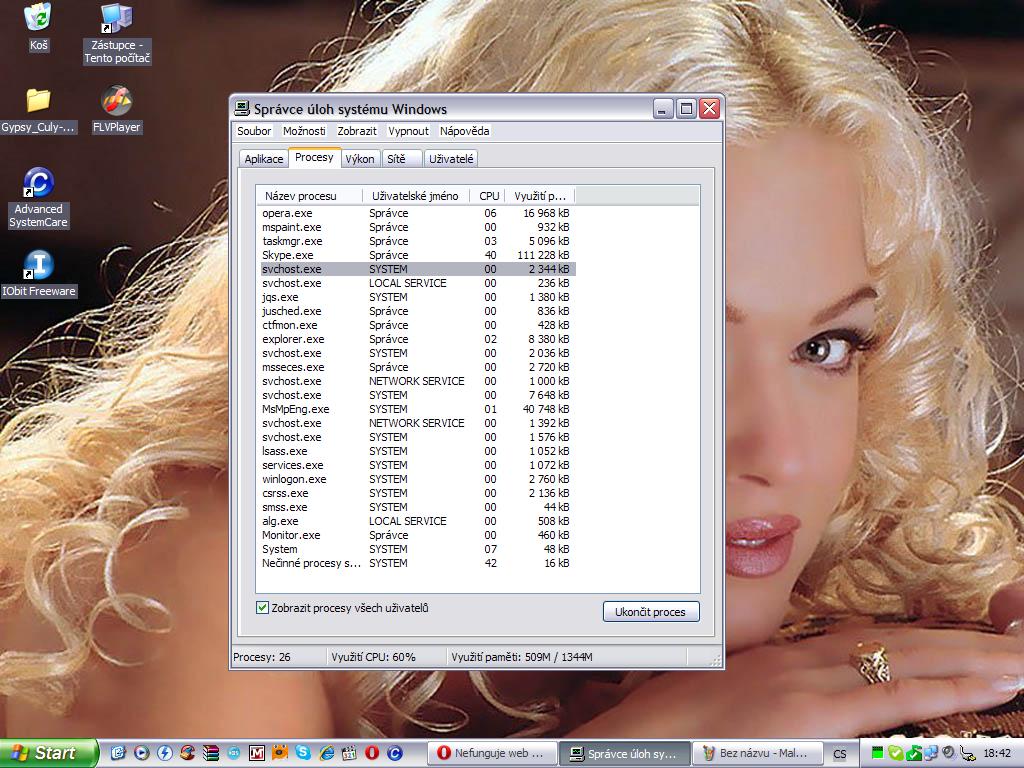Open the Gypsy_Culy folder on desktop
1024x768 pixels.
pyautogui.click(x=38, y=102)
